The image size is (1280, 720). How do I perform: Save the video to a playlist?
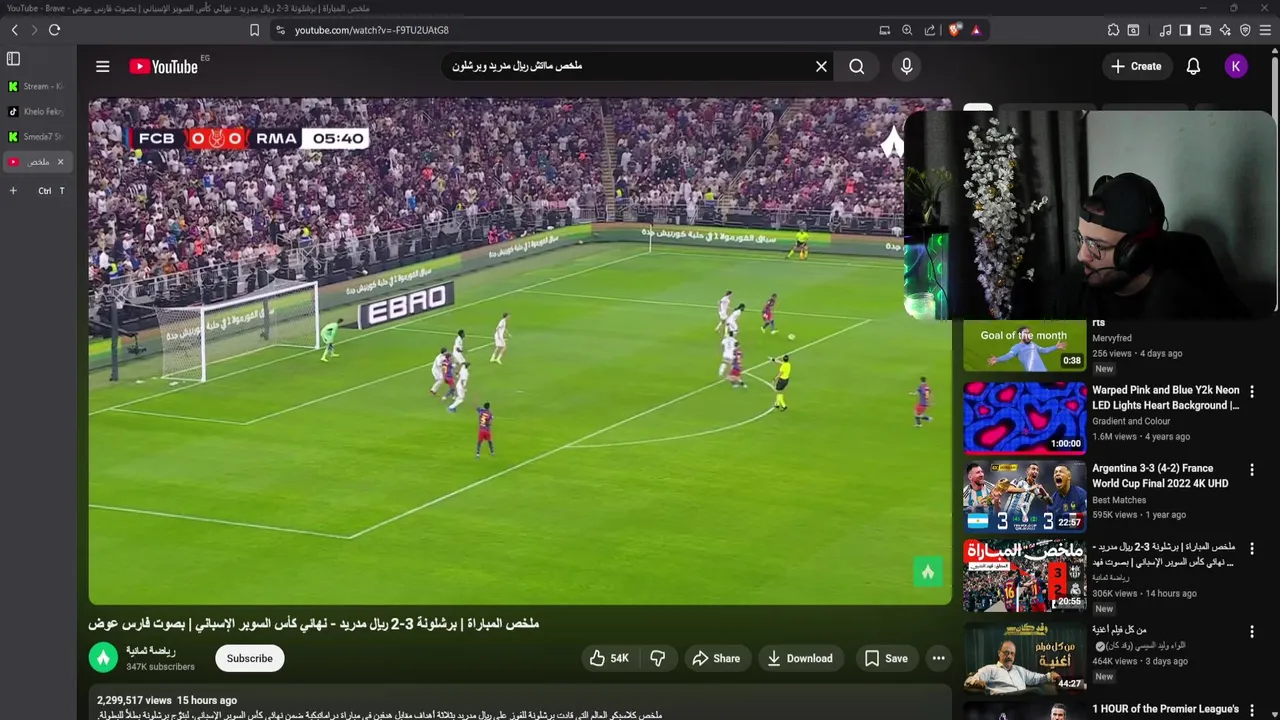click(886, 658)
